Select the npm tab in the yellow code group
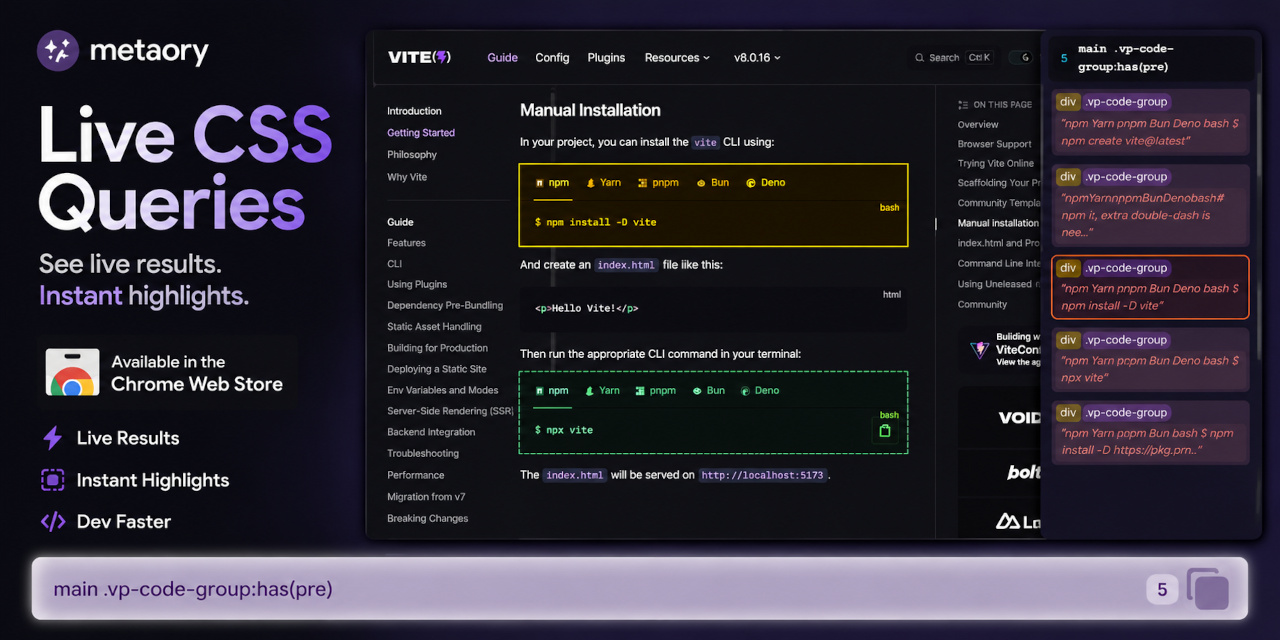 pyautogui.click(x=551, y=183)
